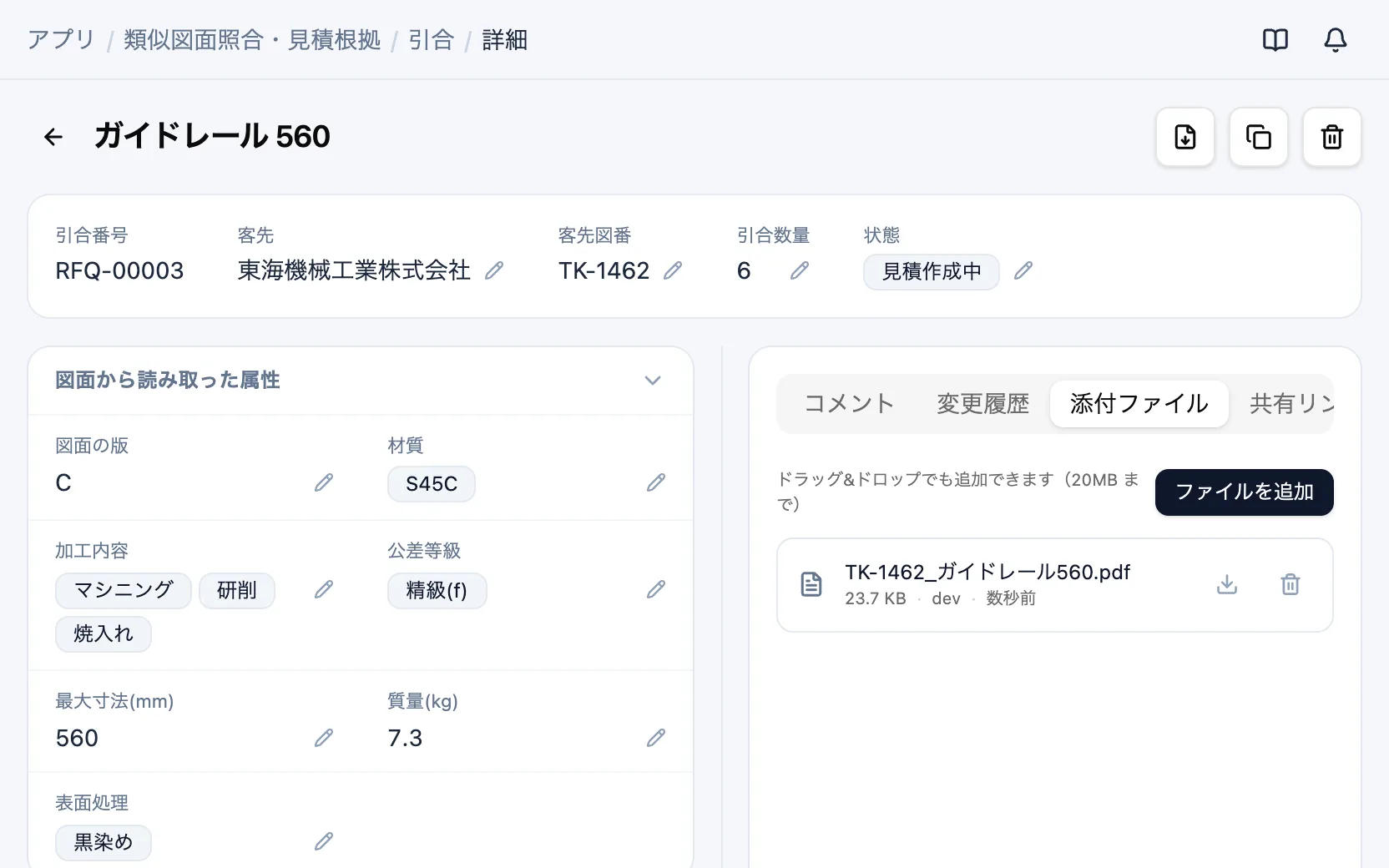Switch to the コメント tab

tap(849, 404)
